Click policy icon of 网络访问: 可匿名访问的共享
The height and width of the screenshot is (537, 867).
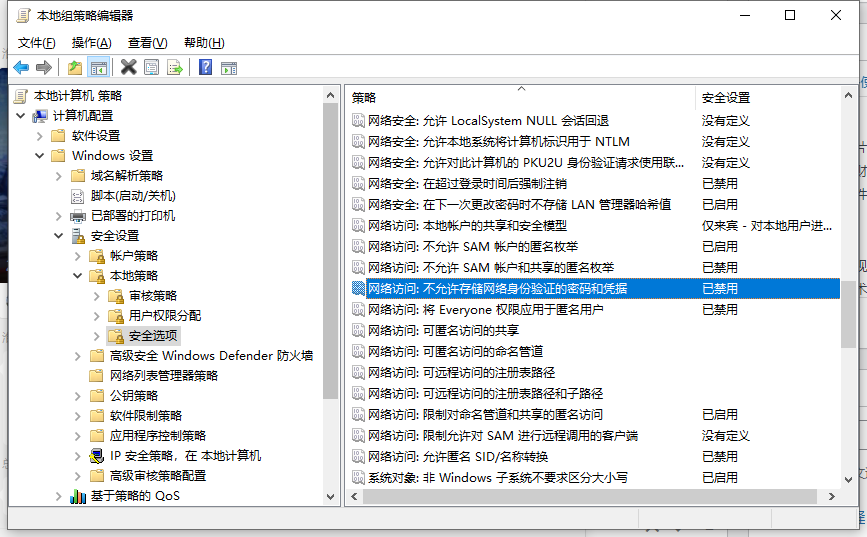pyautogui.click(x=358, y=331)
